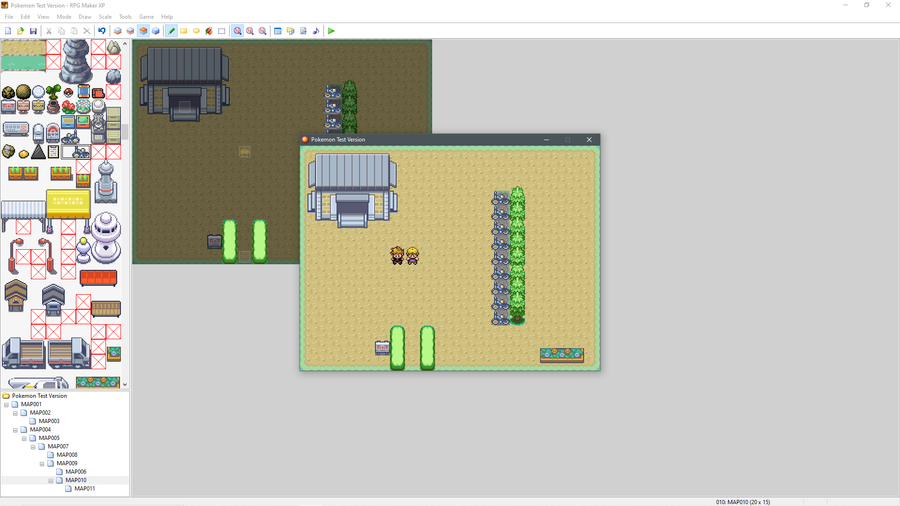
Task: Select MAP008 in the map tree
Action: click(x=67, y=455)
